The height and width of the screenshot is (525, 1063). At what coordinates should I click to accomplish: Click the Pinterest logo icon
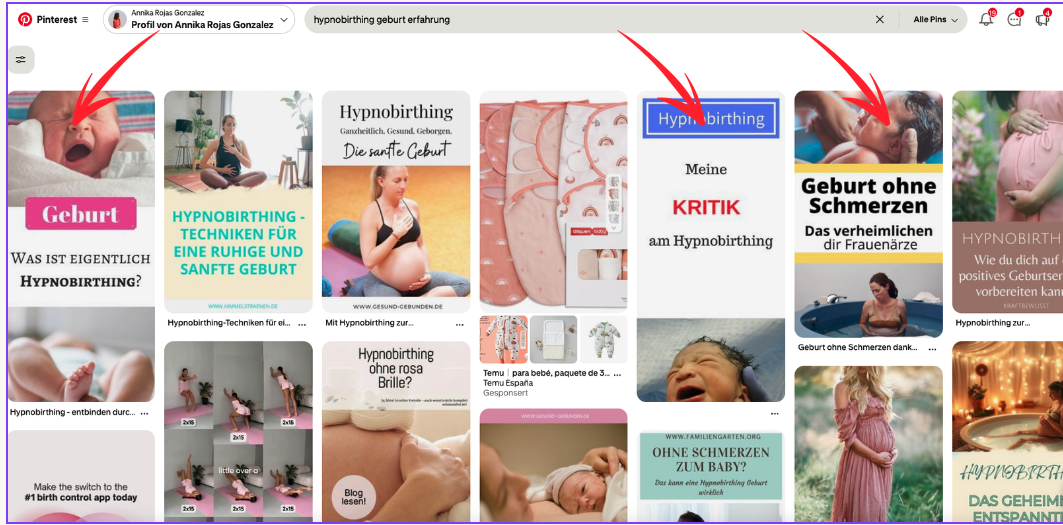pos(25,20)
